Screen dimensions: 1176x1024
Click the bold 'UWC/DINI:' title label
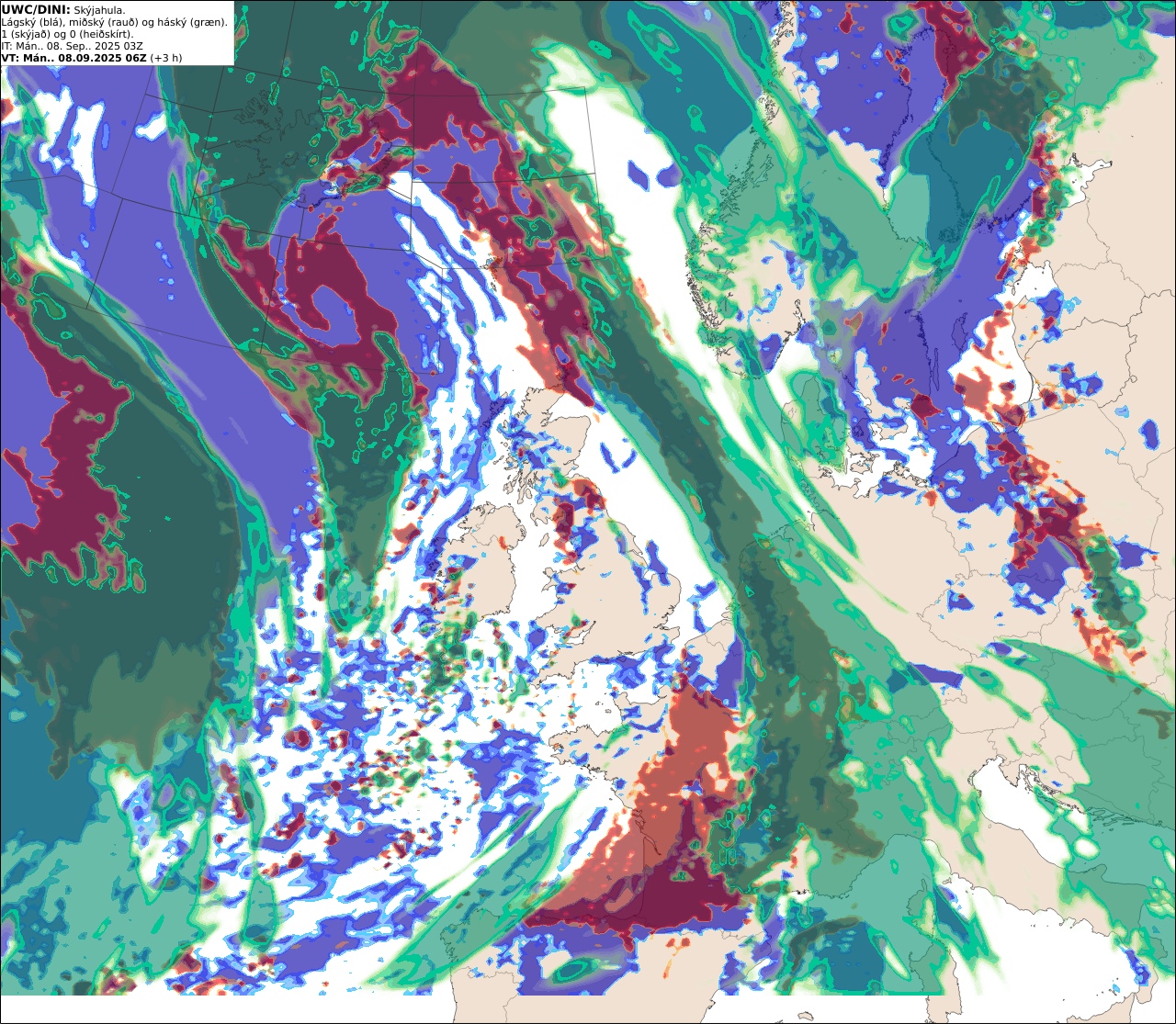click(x=36, y=9)
